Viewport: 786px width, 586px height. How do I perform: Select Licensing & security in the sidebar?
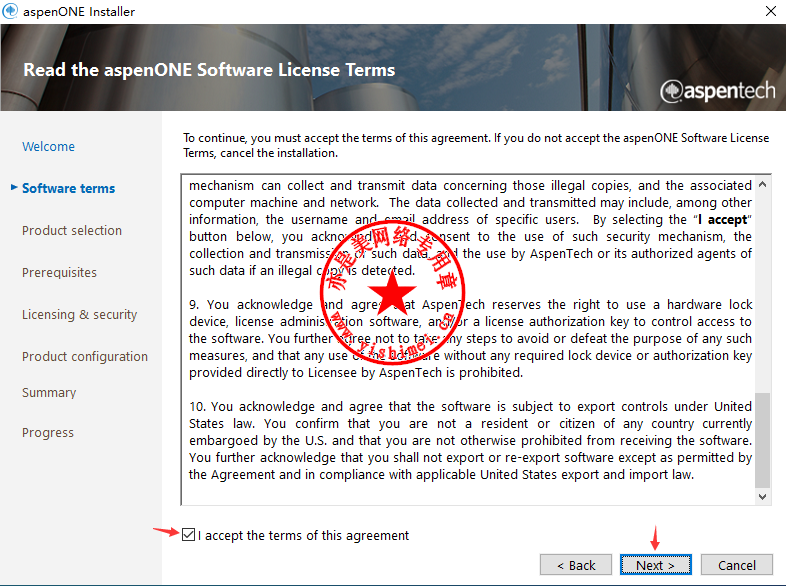tap(79, 315)
